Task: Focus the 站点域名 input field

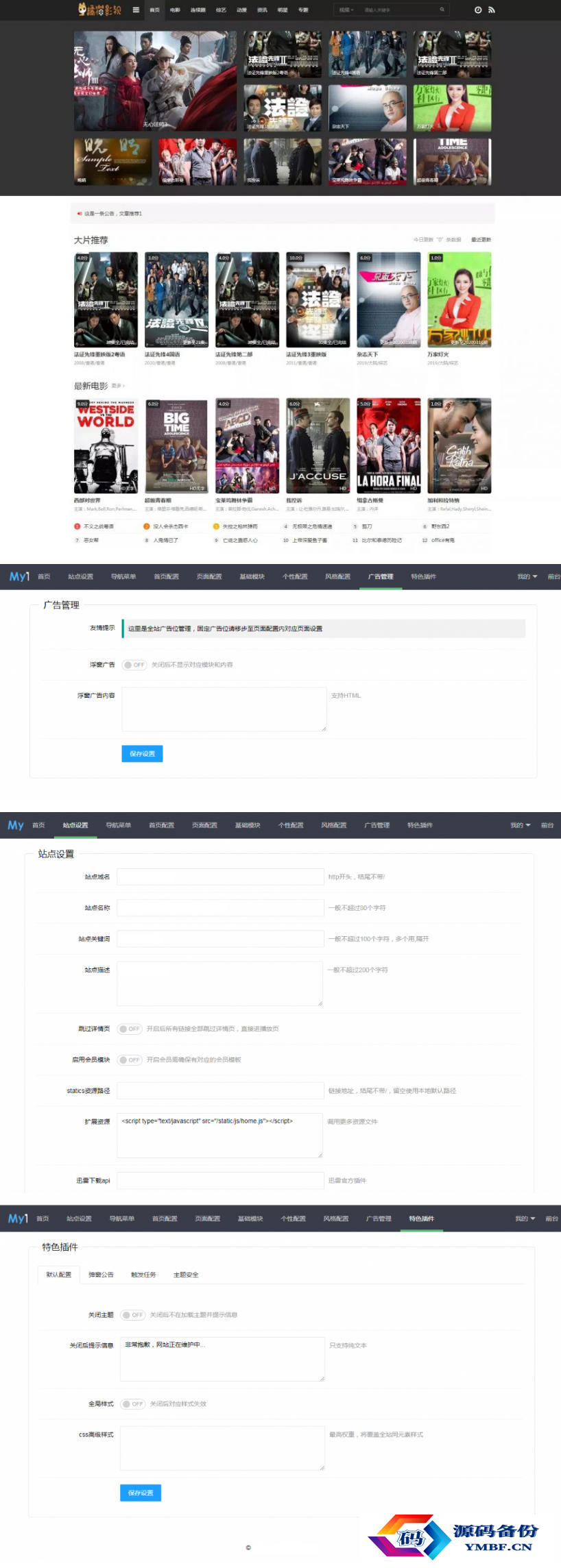Action: (x=220, y=877)
